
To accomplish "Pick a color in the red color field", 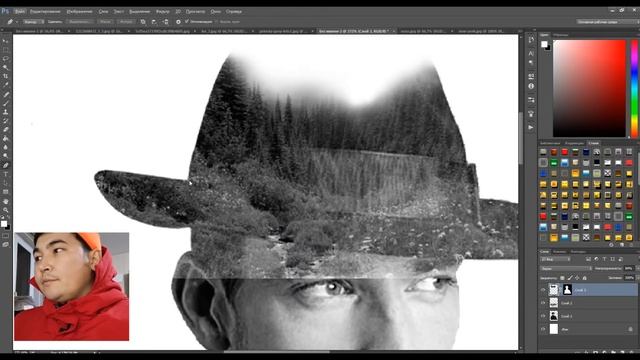I will point(589,89).
